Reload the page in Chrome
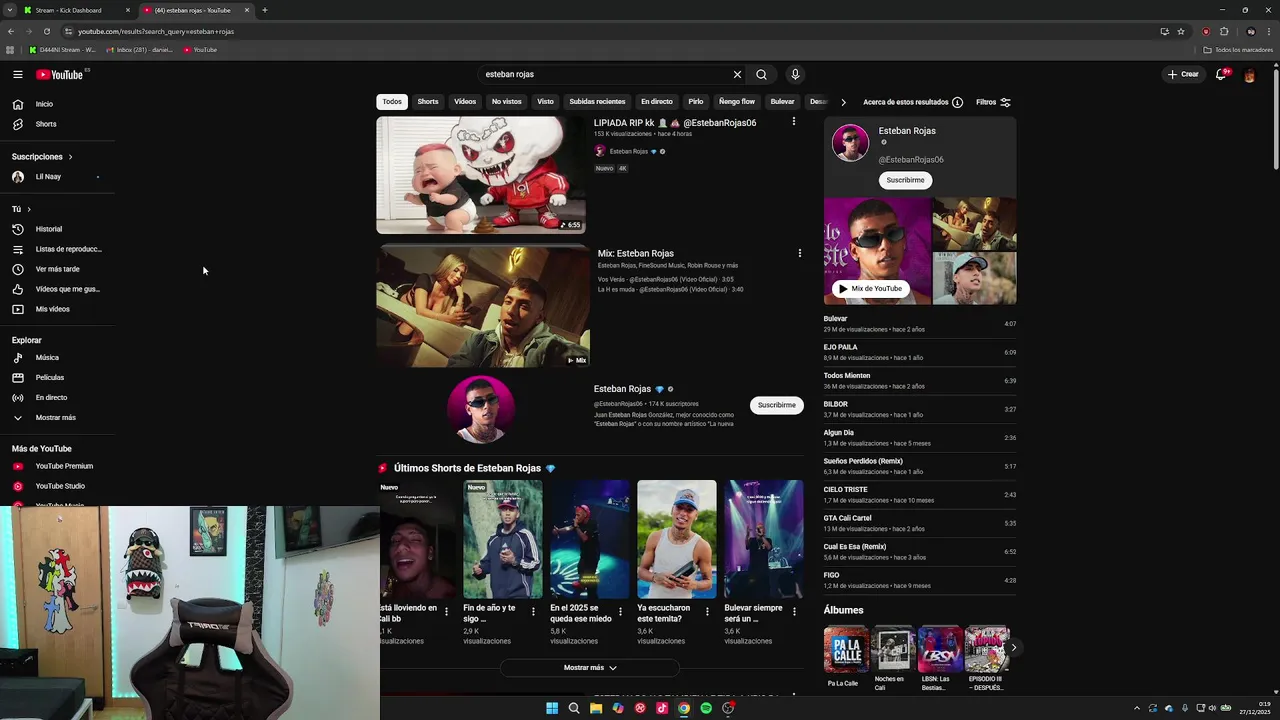This screenshot has width=1280, height=720. (46, 31)
